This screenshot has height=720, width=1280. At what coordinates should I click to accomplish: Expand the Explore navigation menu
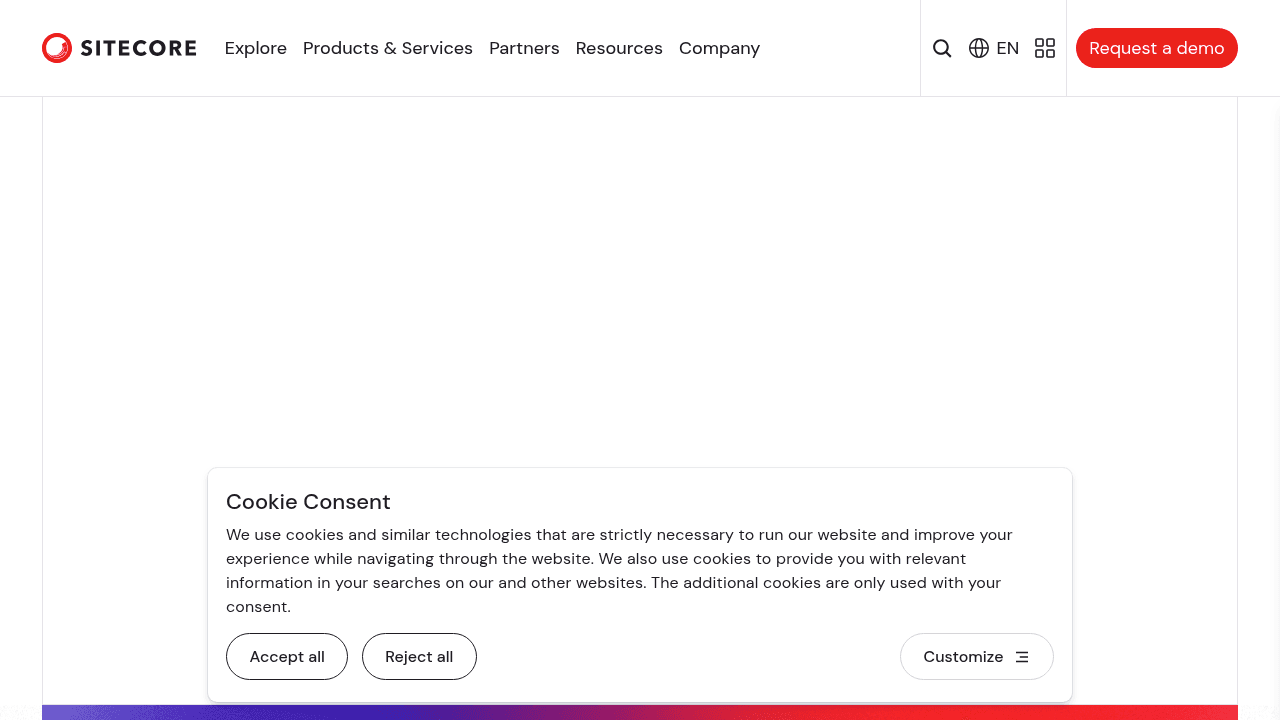point(256,47)
